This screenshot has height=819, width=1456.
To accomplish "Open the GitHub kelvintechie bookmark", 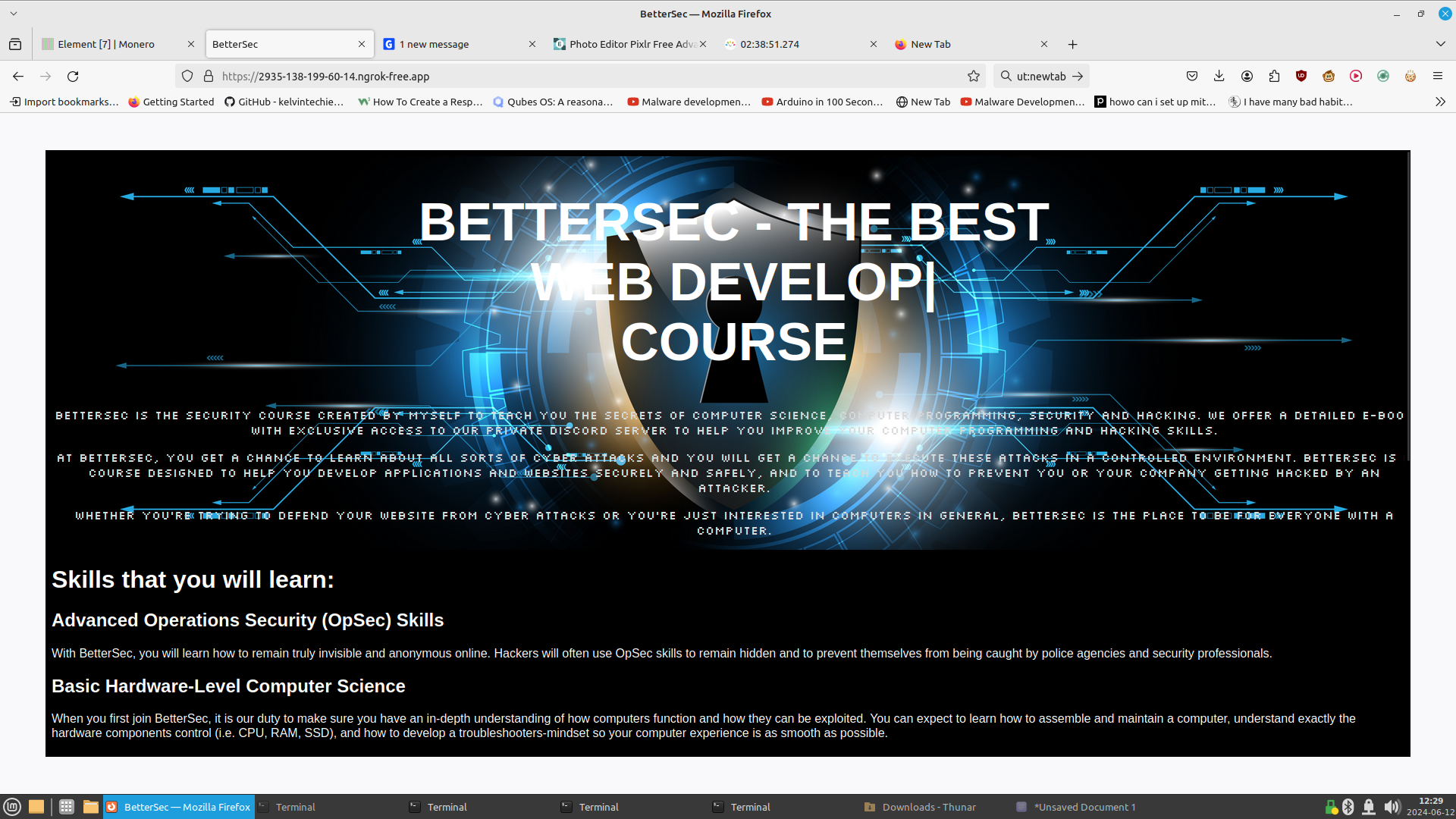I will click(284, 102).
